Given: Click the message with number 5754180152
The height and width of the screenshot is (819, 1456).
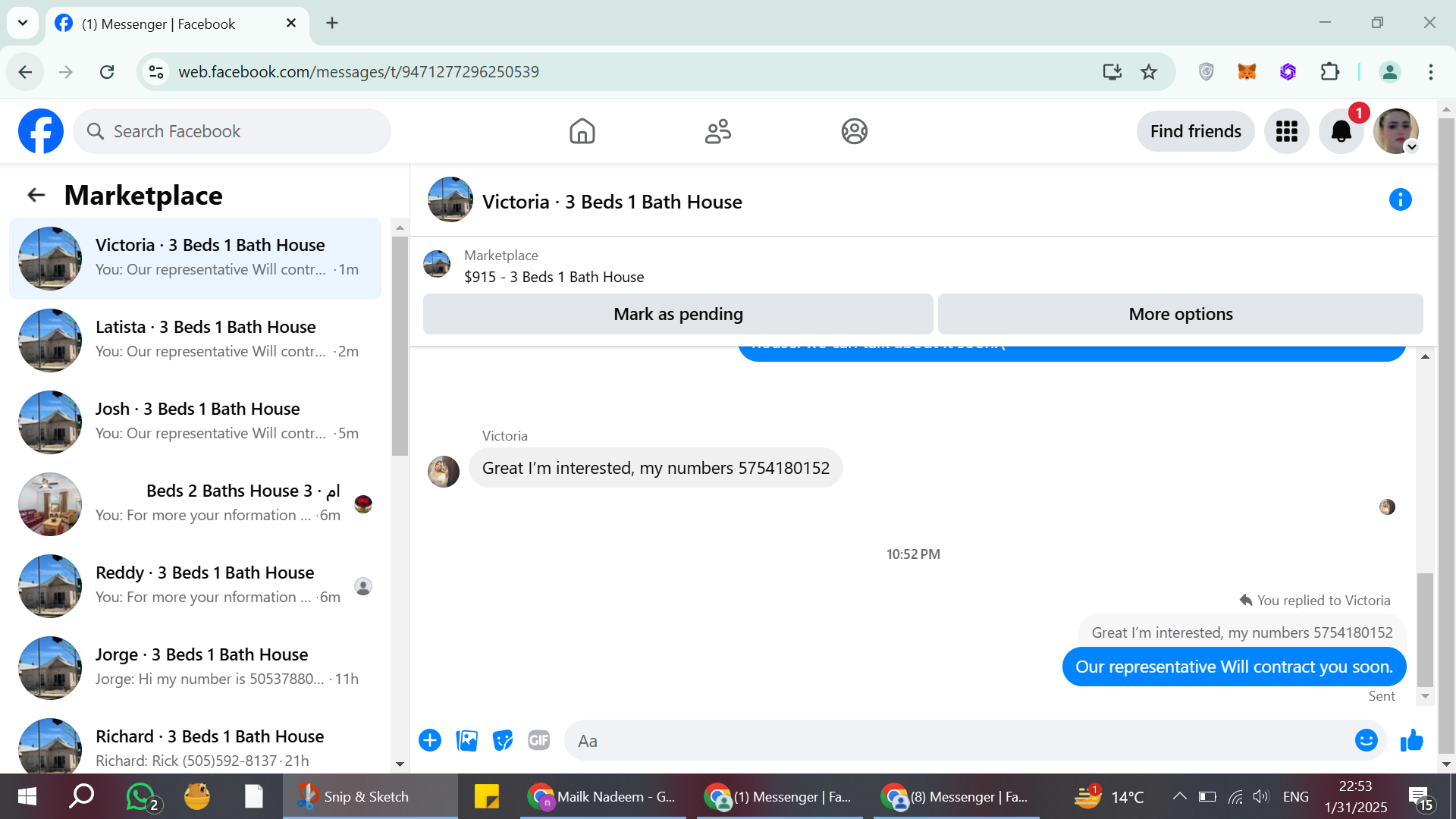Looking at the screenshot, I should coord(656,468).
